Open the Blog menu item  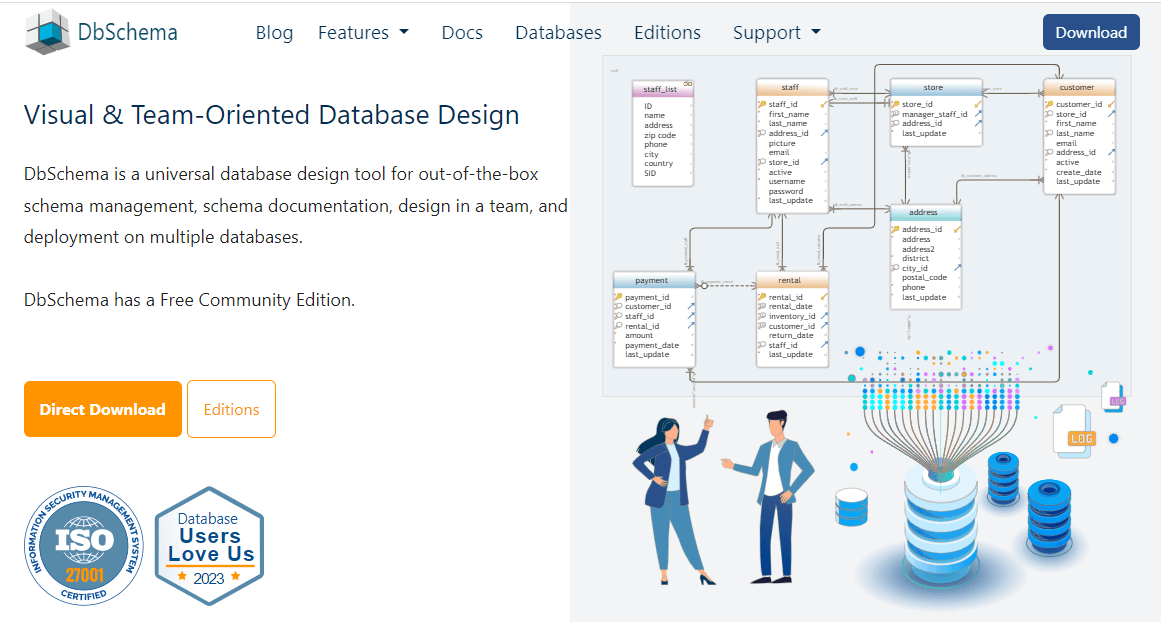pyautogui.click(x=275, y=33)
